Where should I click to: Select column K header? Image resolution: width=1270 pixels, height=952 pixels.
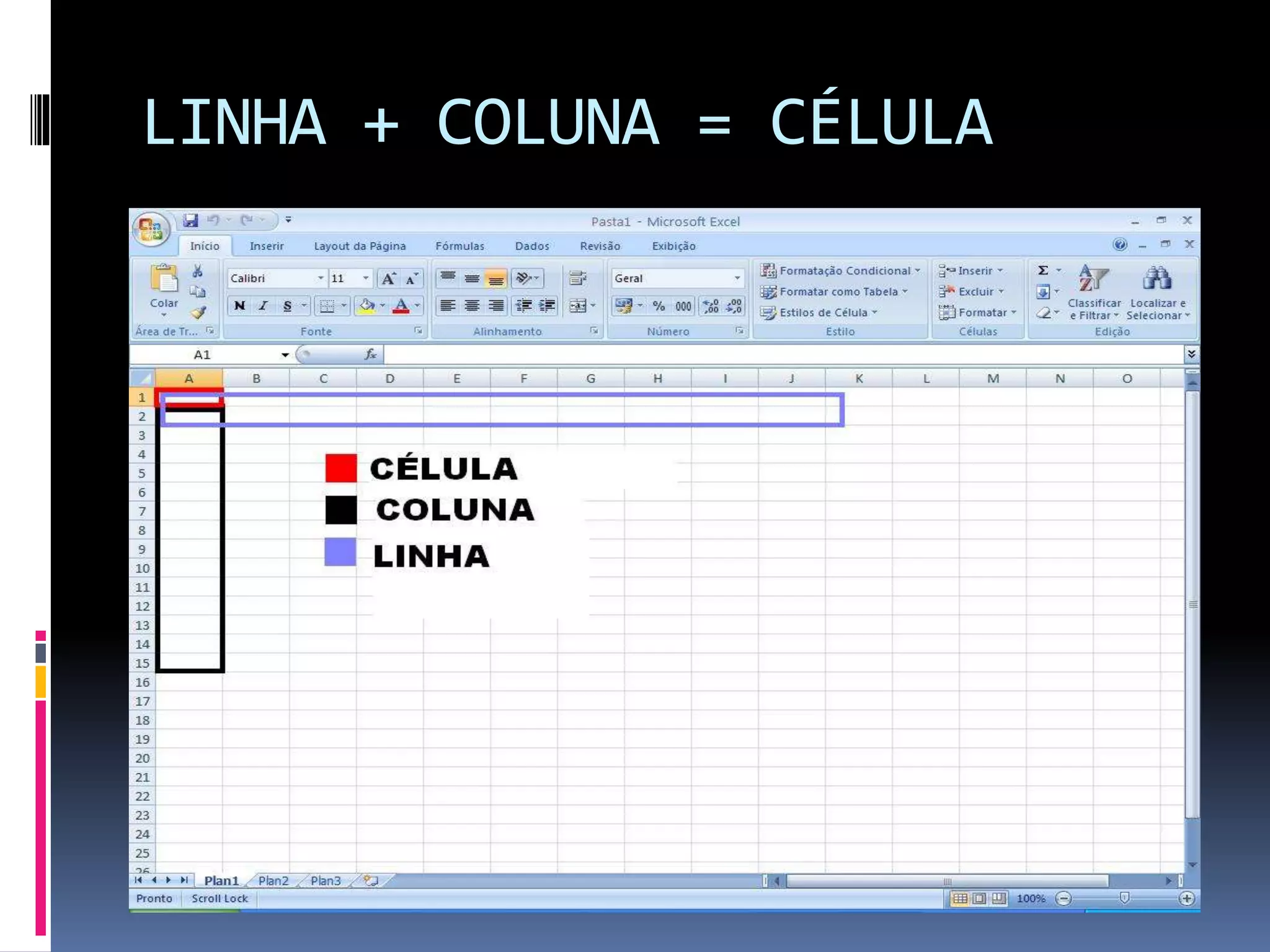coord(859,378)
